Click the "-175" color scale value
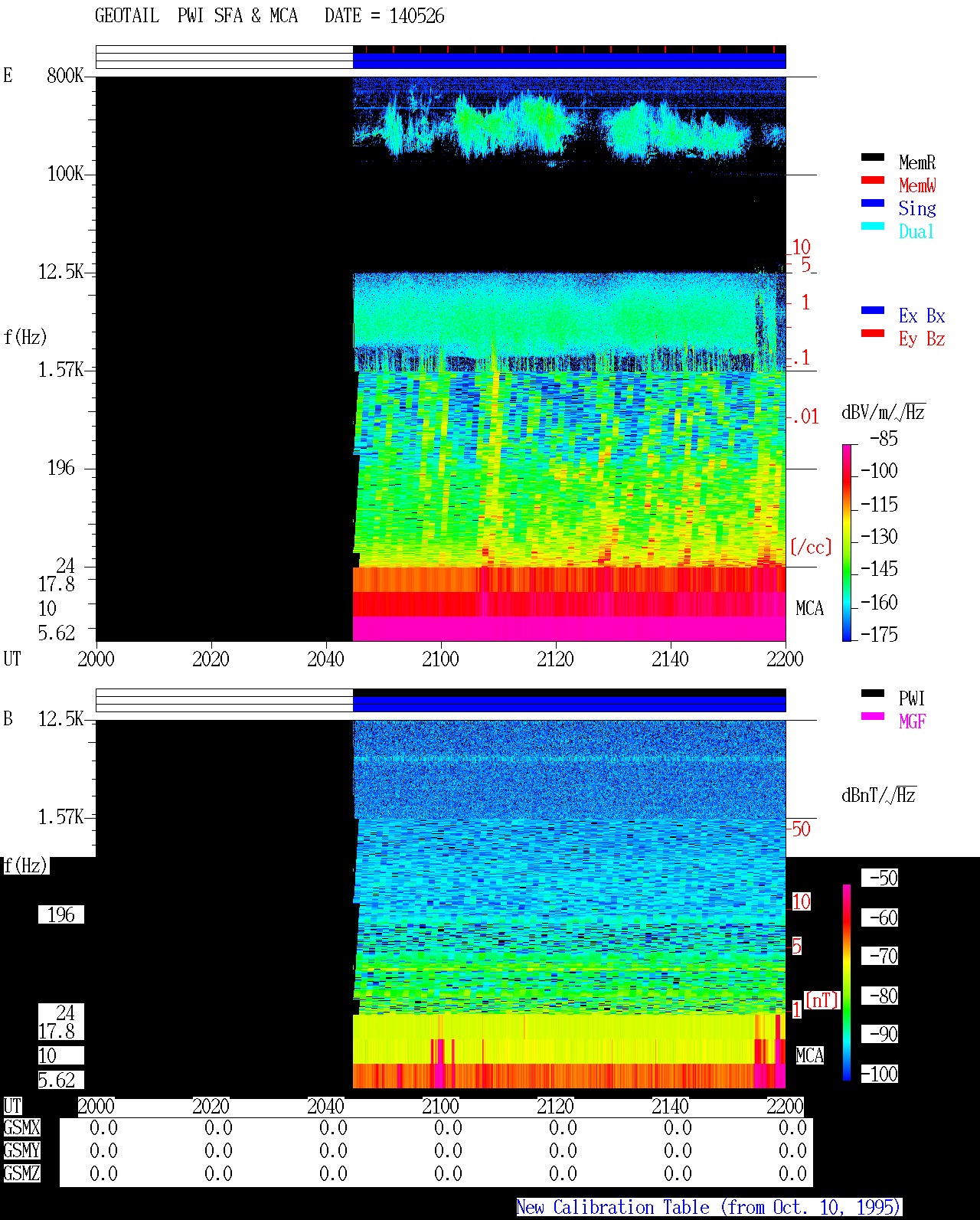The width and height of the screenshot is (980, 1220). coord(879,634)
